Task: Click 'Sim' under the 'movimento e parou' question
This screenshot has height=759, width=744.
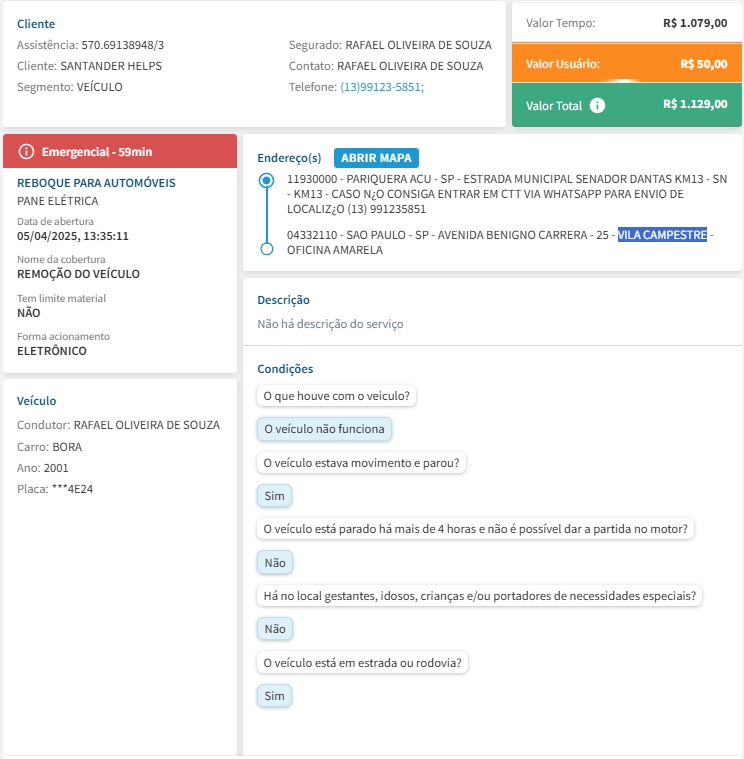Action: coord(274,496)
